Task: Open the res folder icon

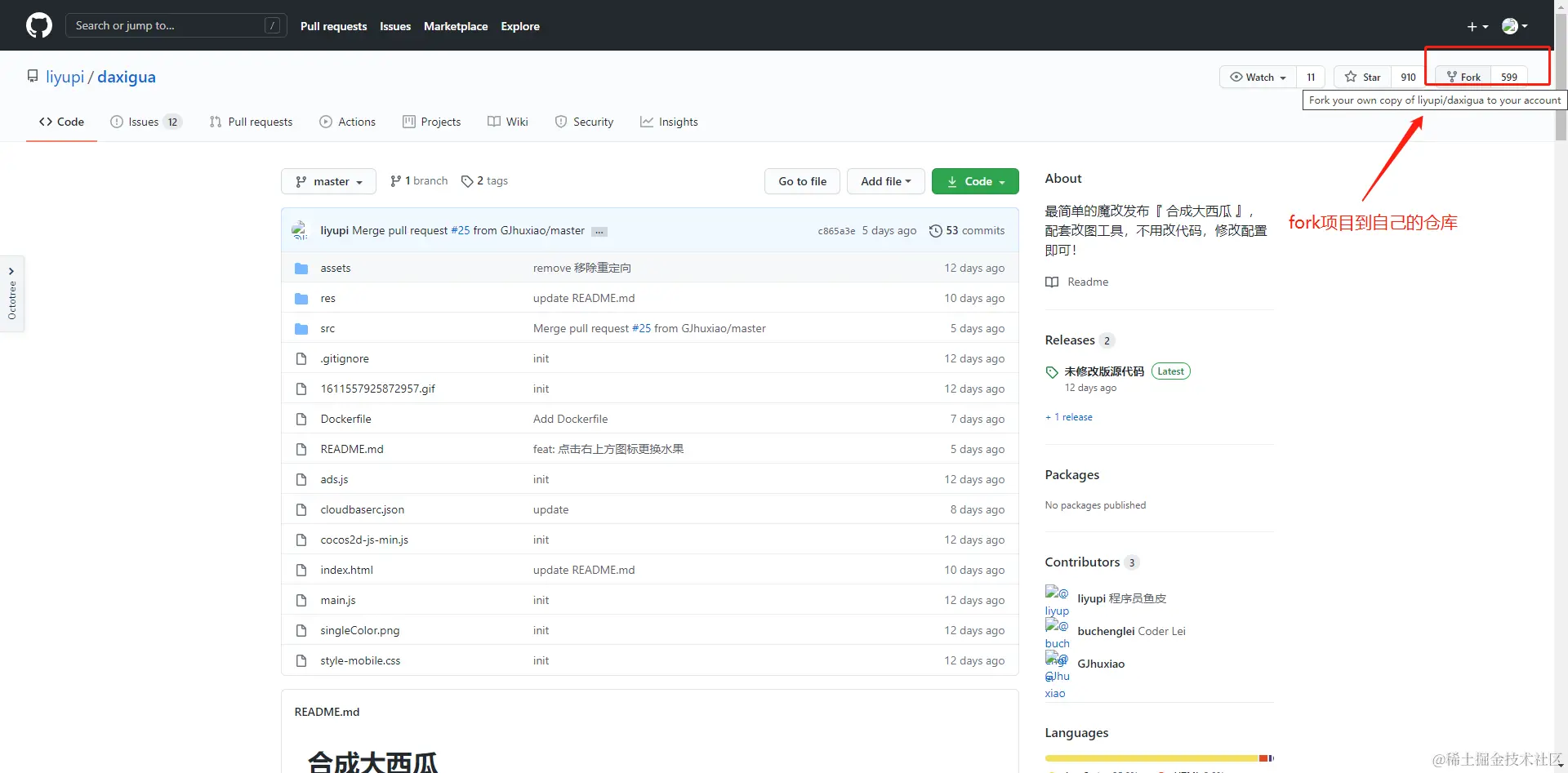Action: (x=301, y=298)
